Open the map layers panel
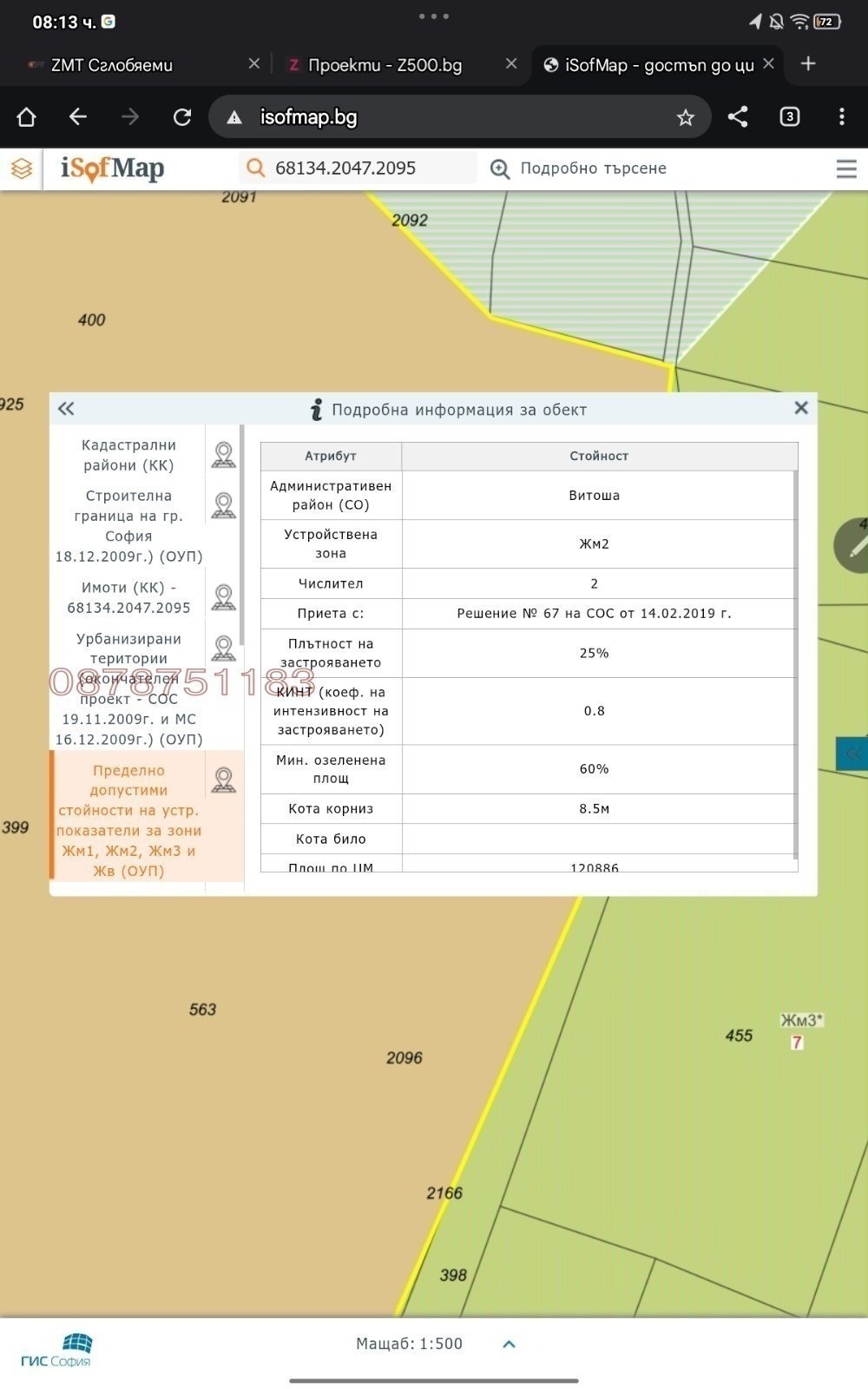This screenshot has height=1389, width=868. point(22,168)
